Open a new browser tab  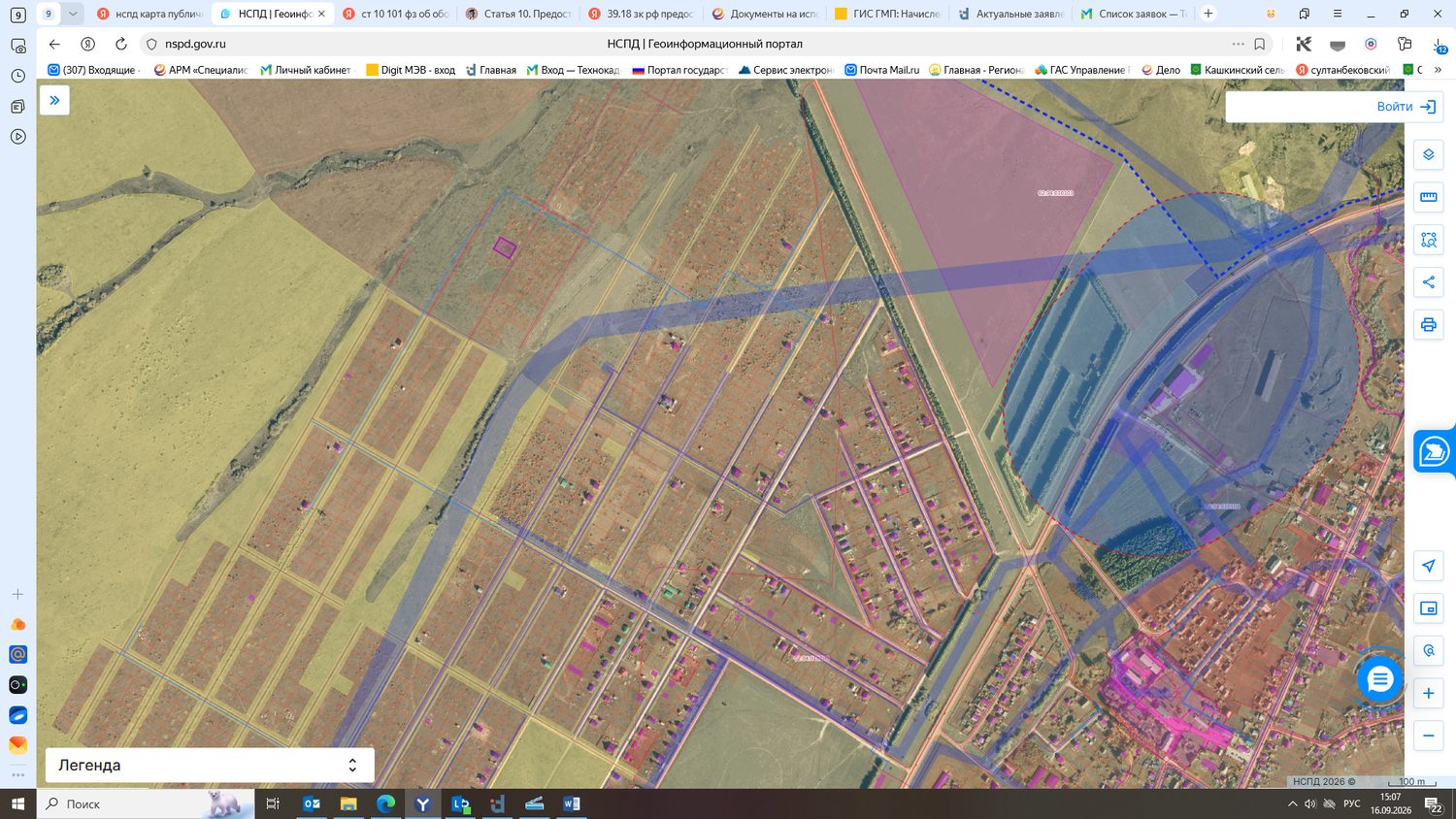click(x=1208, y=14)
